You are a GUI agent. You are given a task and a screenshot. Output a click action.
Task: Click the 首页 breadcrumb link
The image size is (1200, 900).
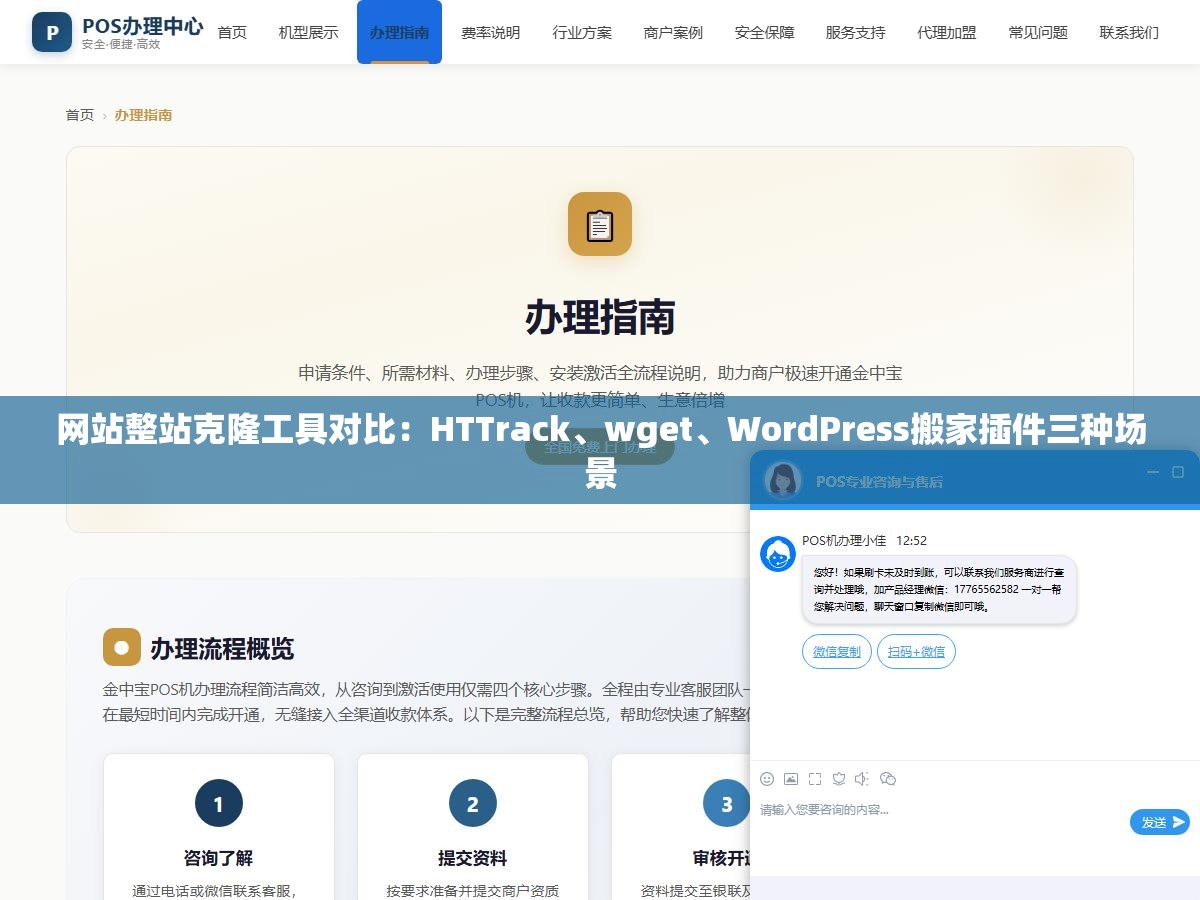pyautogui.click(x=80, y=115)
